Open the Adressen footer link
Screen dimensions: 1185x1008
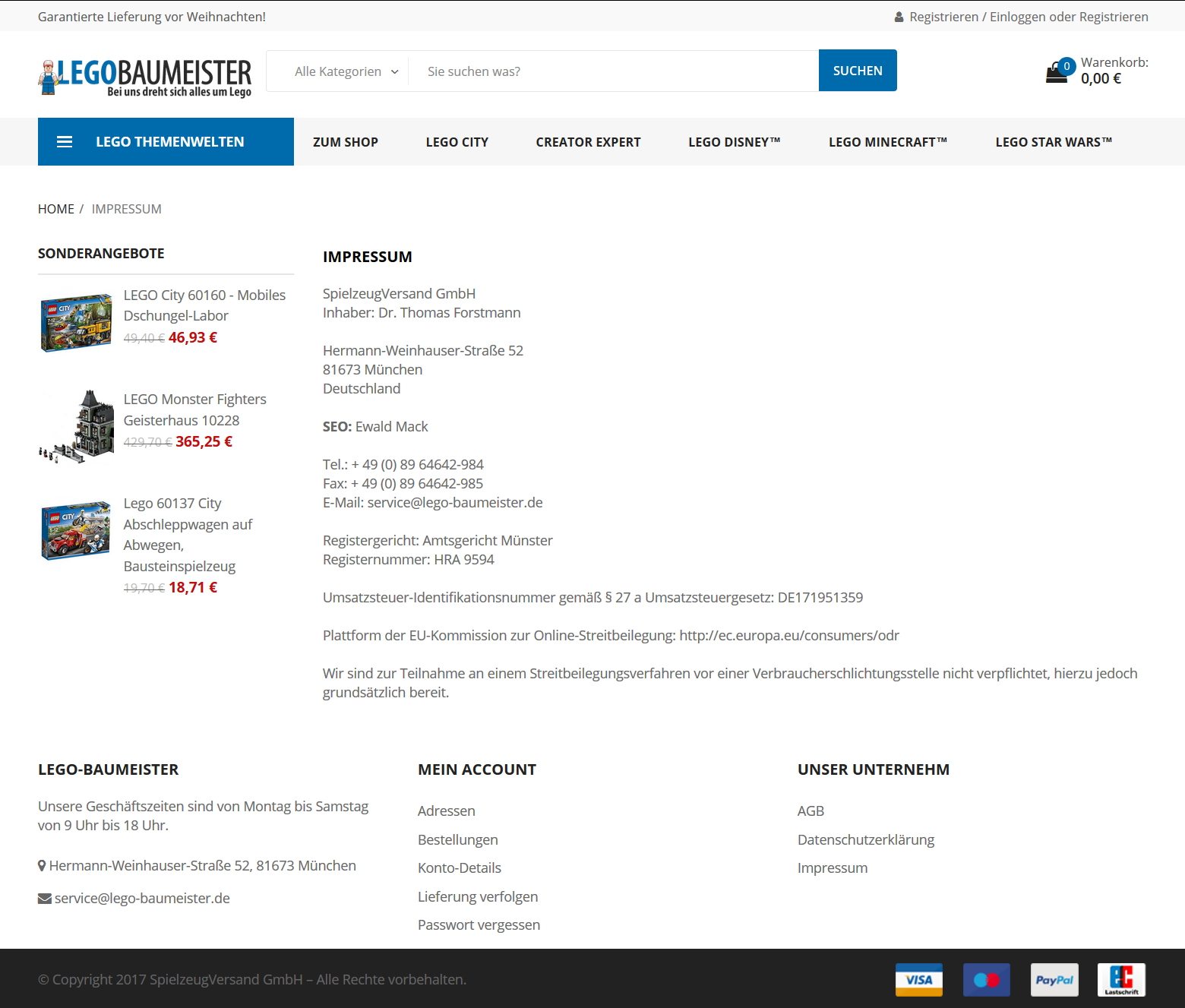tap(447, 811)
